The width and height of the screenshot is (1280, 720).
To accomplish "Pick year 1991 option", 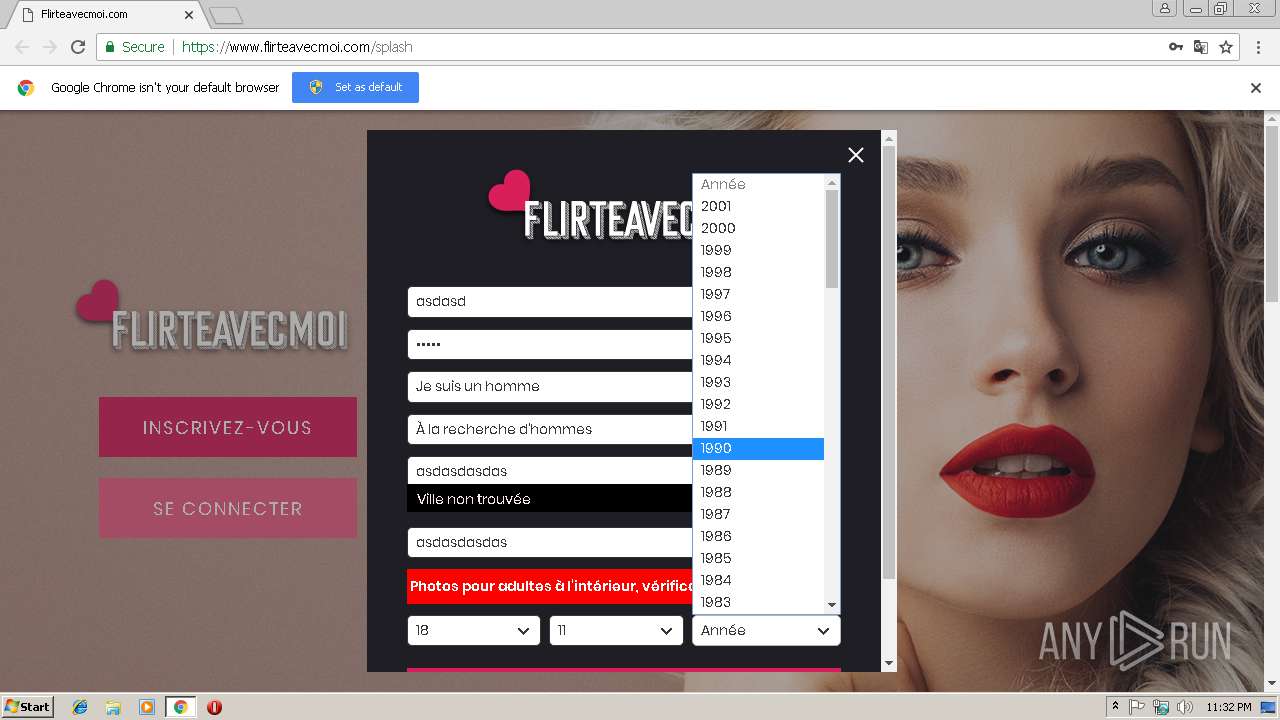I will tap(758, 426).
